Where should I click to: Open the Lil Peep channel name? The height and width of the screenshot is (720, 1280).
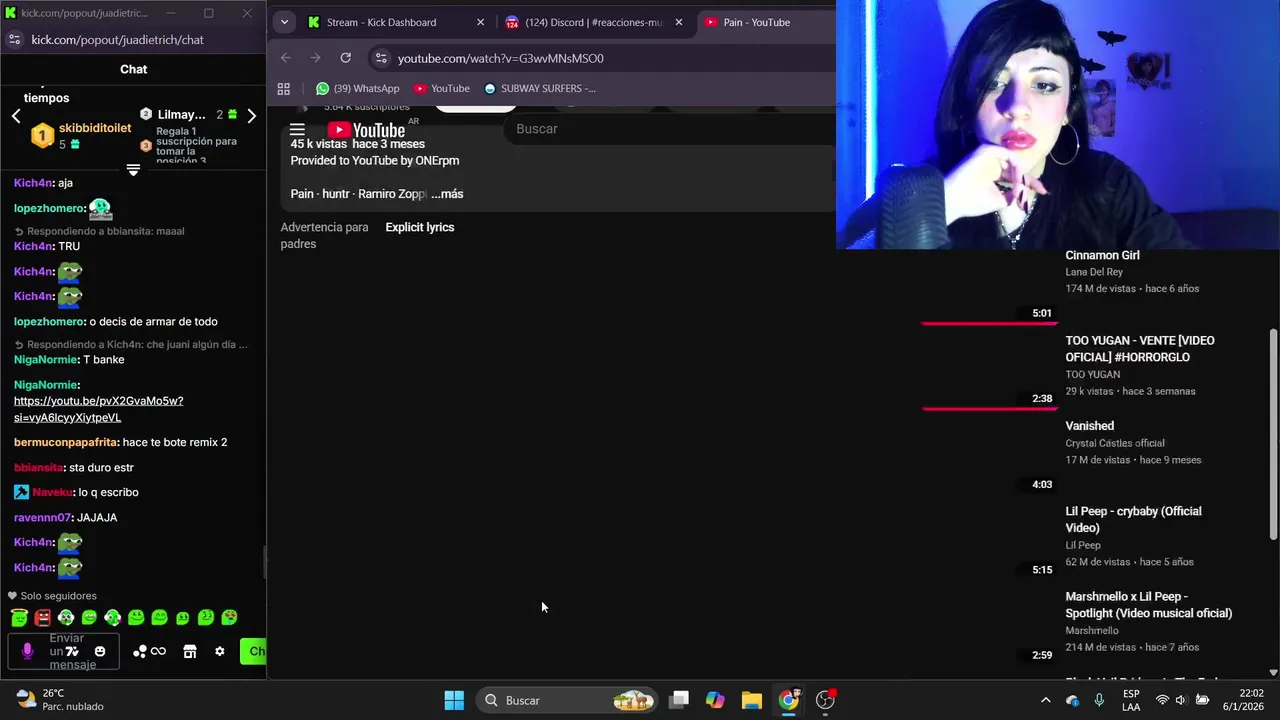click(x=1083, y=545)
